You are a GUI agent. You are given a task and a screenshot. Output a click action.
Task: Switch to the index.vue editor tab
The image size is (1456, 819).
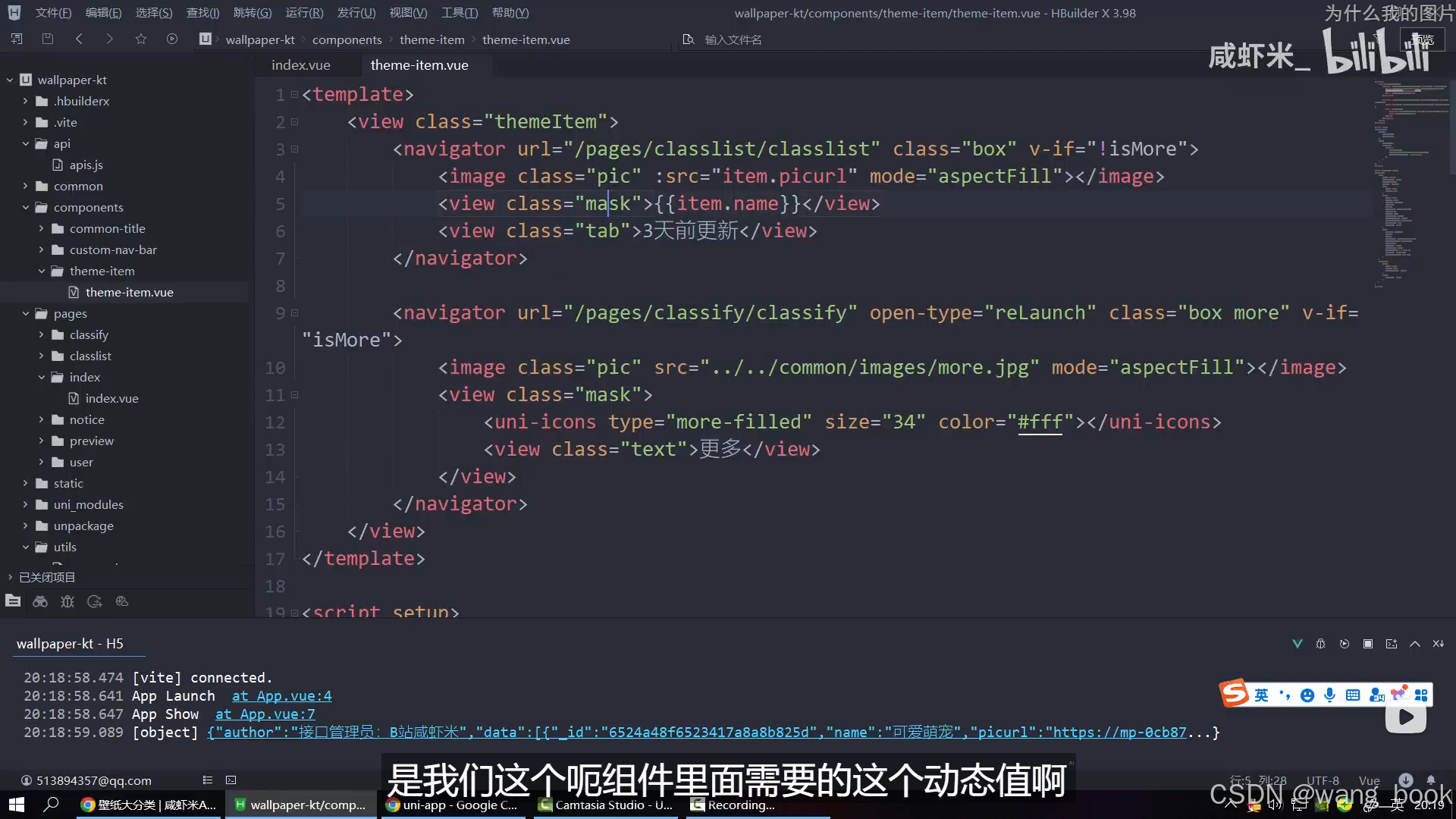pyautogui.click(x=301, y=65)
